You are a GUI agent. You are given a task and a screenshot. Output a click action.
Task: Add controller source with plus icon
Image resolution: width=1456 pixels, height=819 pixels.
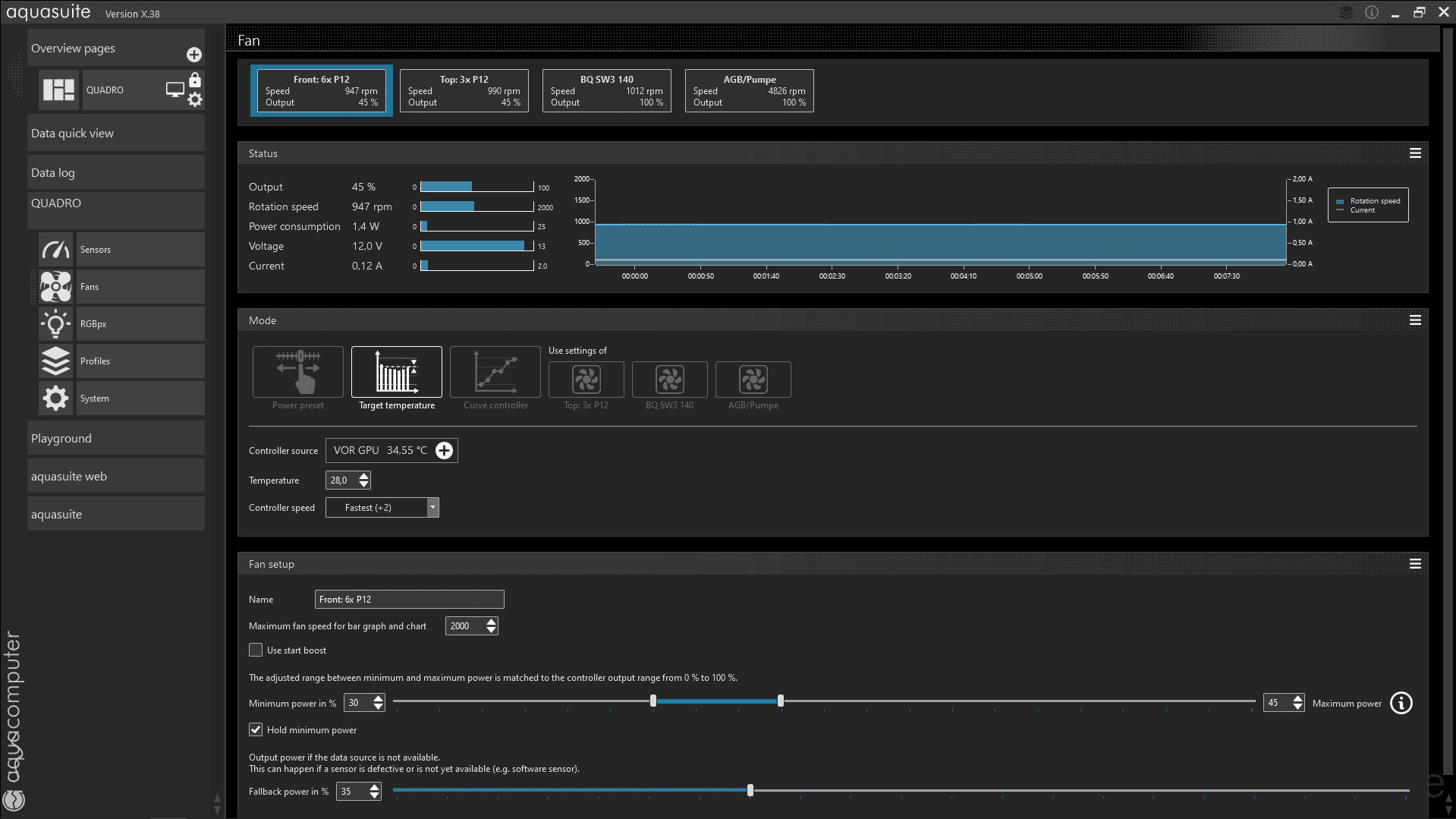point(445,451)
